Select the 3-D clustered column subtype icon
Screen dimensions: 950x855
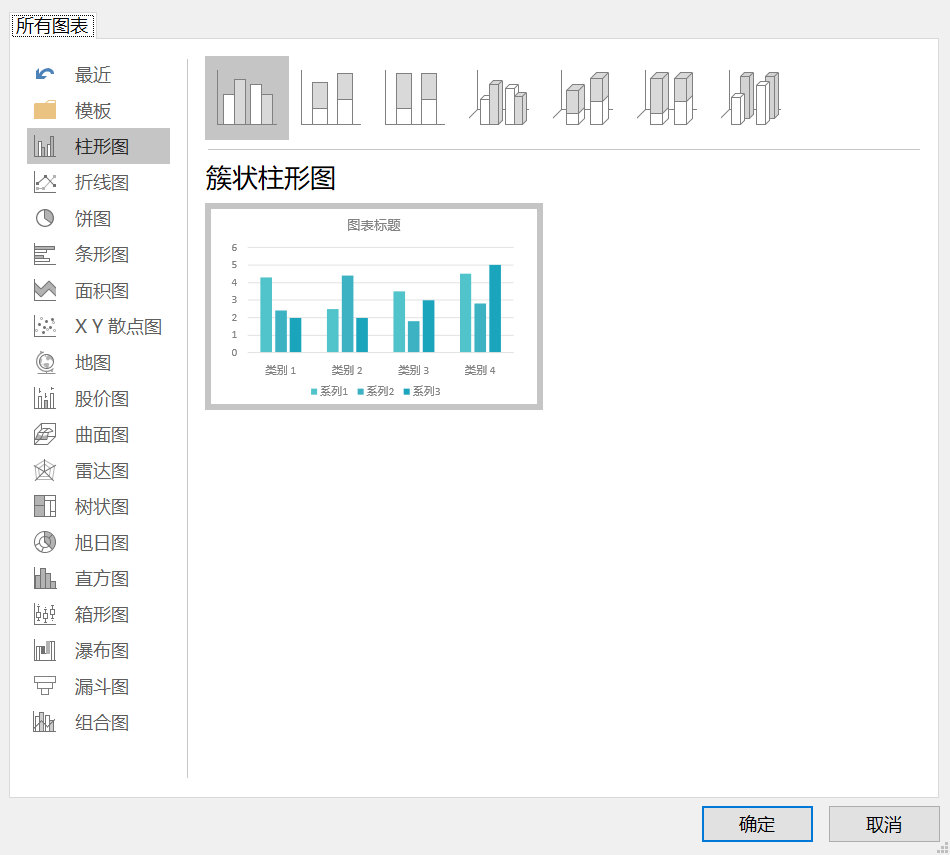click(x=499, y=98)
